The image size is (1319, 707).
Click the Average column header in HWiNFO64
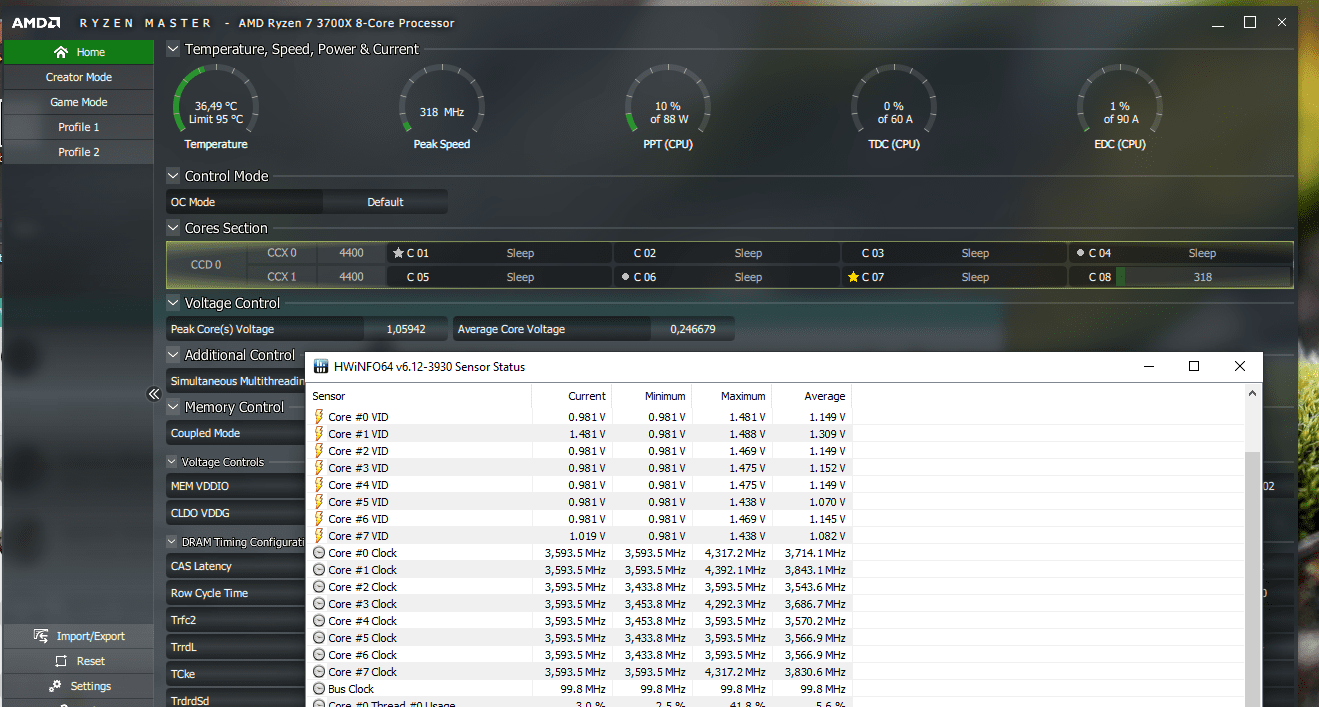point(811,396)
